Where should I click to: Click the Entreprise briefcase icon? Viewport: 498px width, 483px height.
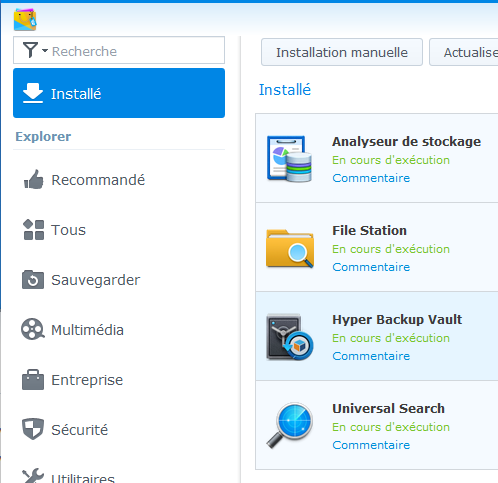tap(33, 380)
